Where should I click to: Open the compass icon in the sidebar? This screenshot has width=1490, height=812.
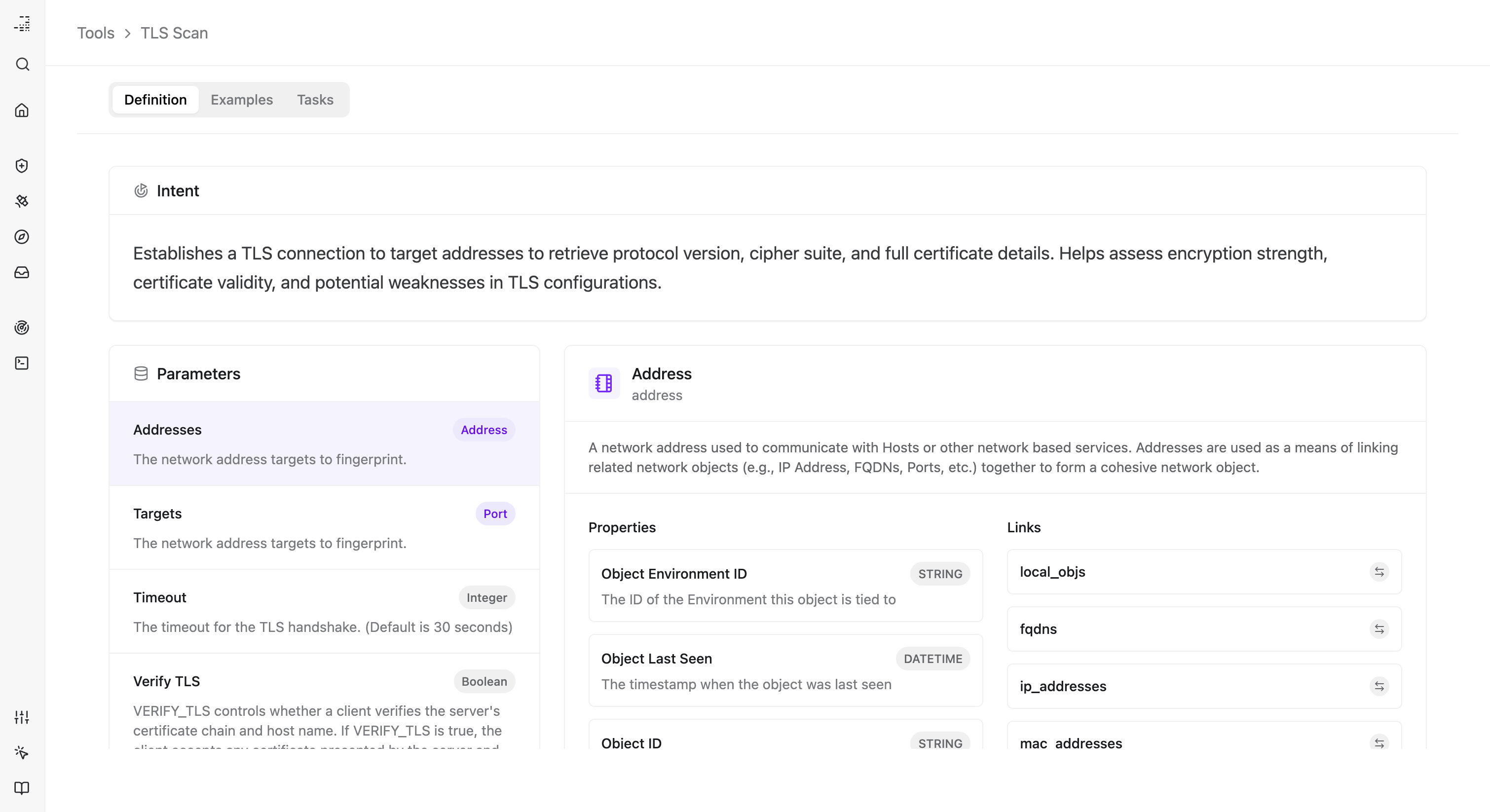pyautogui.click(x=22, y=236)
